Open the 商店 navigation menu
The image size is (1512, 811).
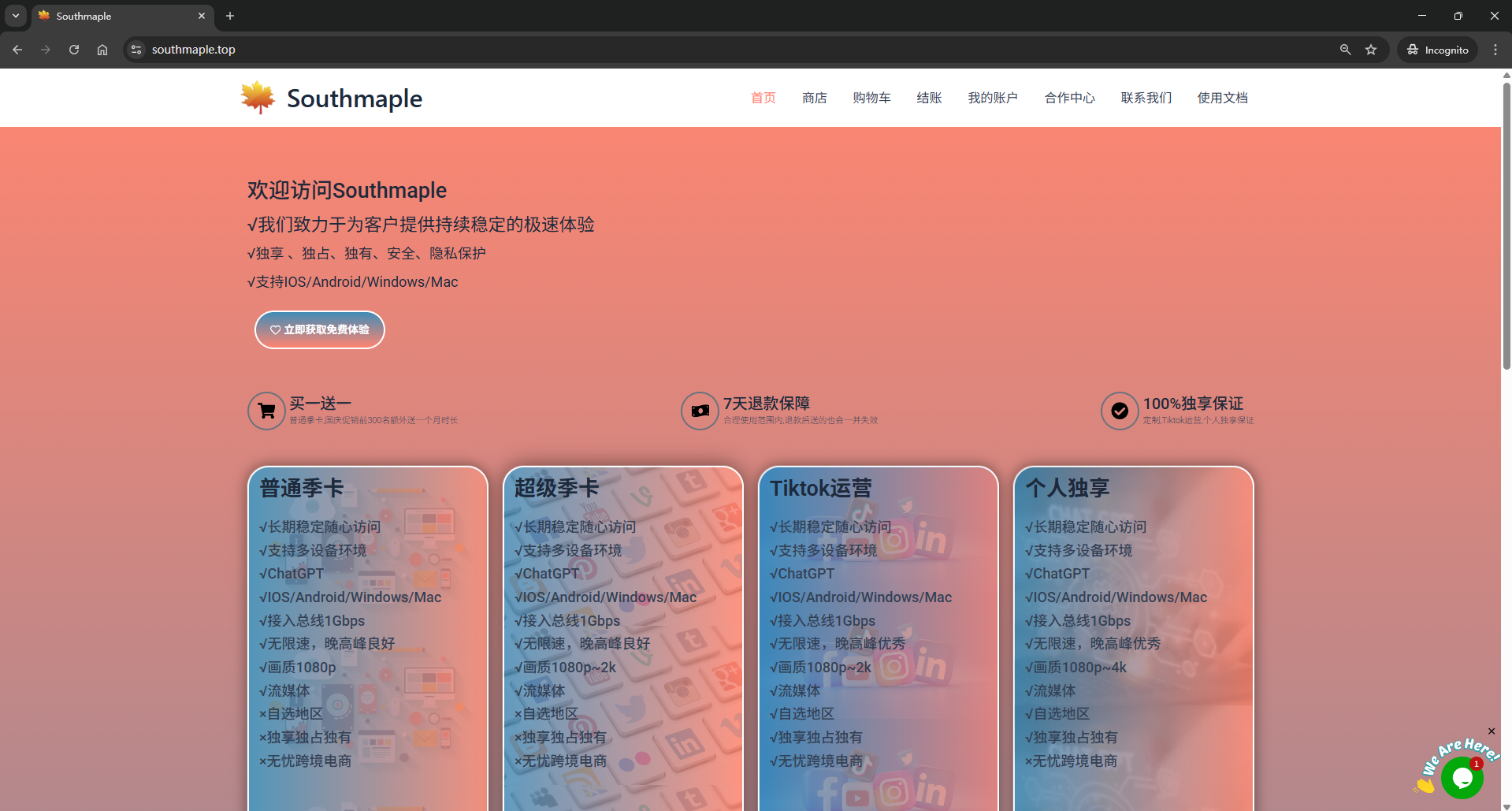(x=814, y=98)
